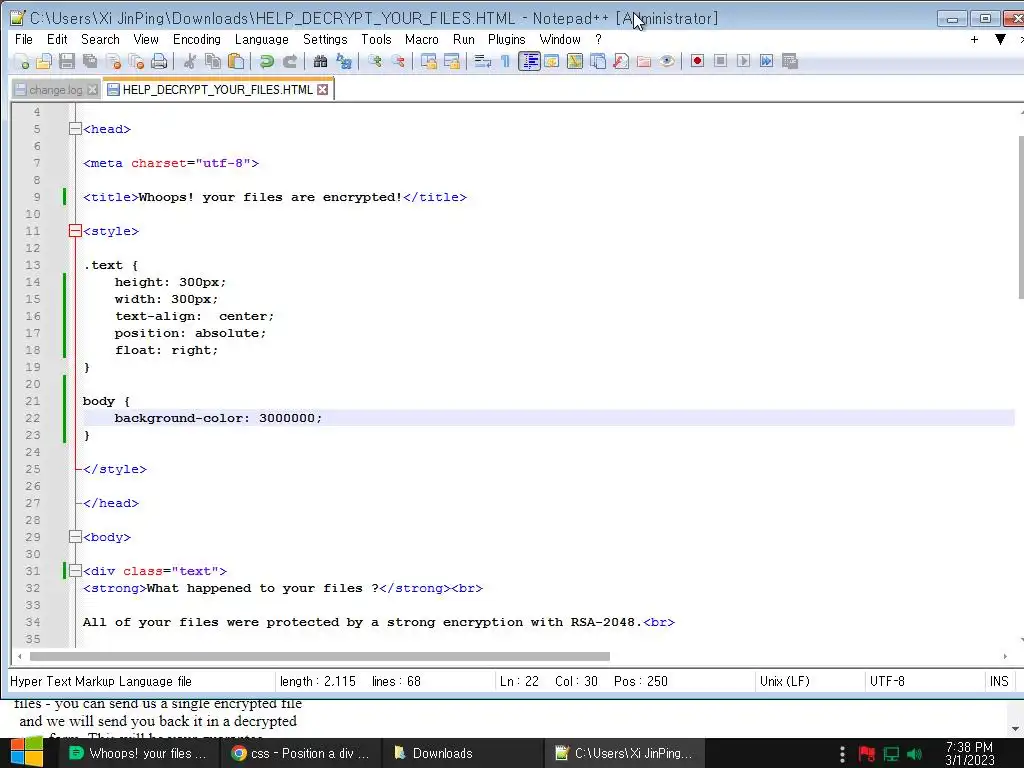Collapse the body tag fold marker
This screenshot has height=768, width=1024.
tap(75, 537)
